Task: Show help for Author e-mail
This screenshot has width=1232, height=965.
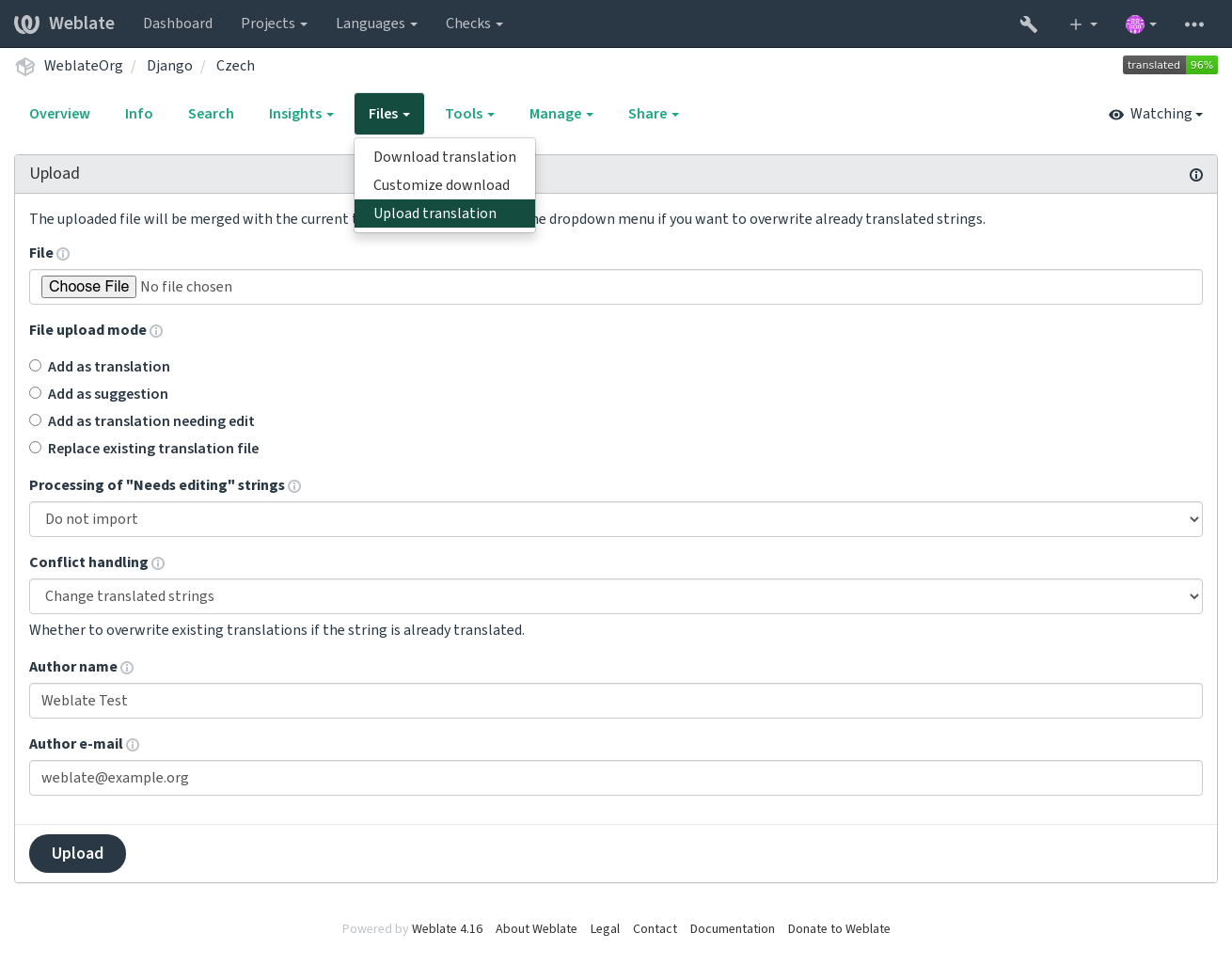Action: click(x=133, y=745)
